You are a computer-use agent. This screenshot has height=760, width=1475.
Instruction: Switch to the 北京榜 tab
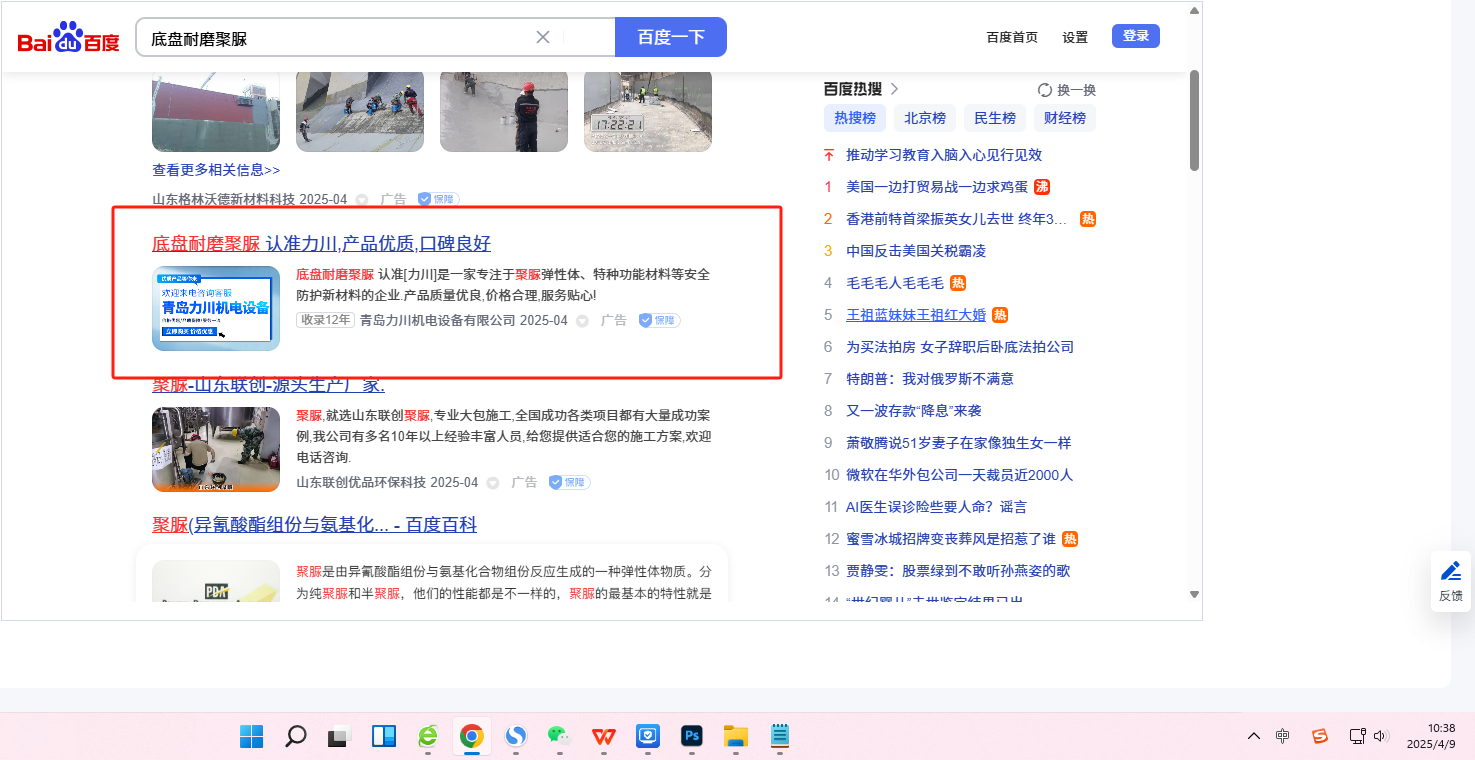(x=925, y=118)
